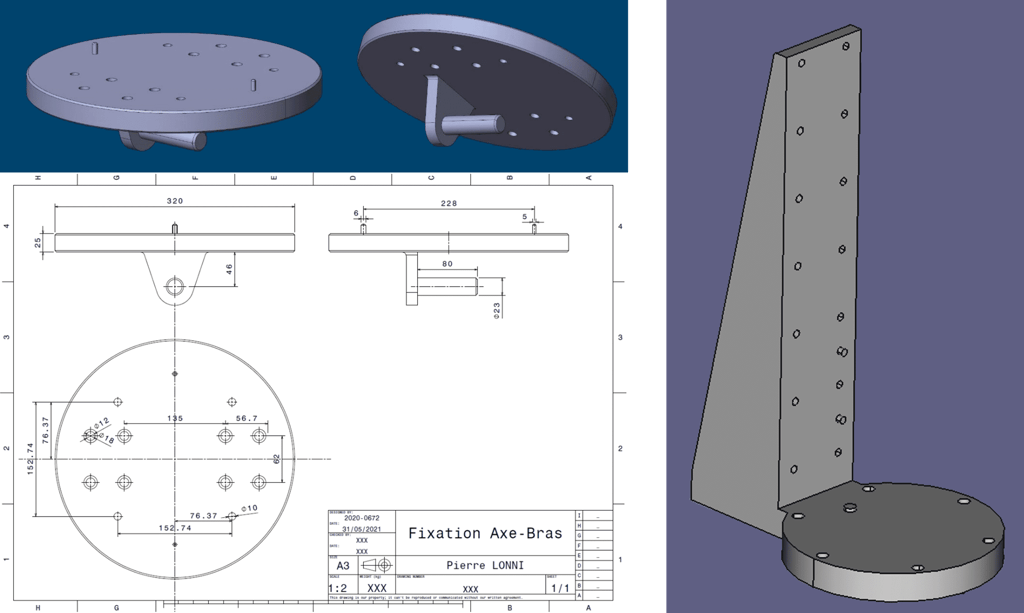This screenshot has width=1024, height=613.
Task: Select the "62" vertical dimension
Action: 277,459
